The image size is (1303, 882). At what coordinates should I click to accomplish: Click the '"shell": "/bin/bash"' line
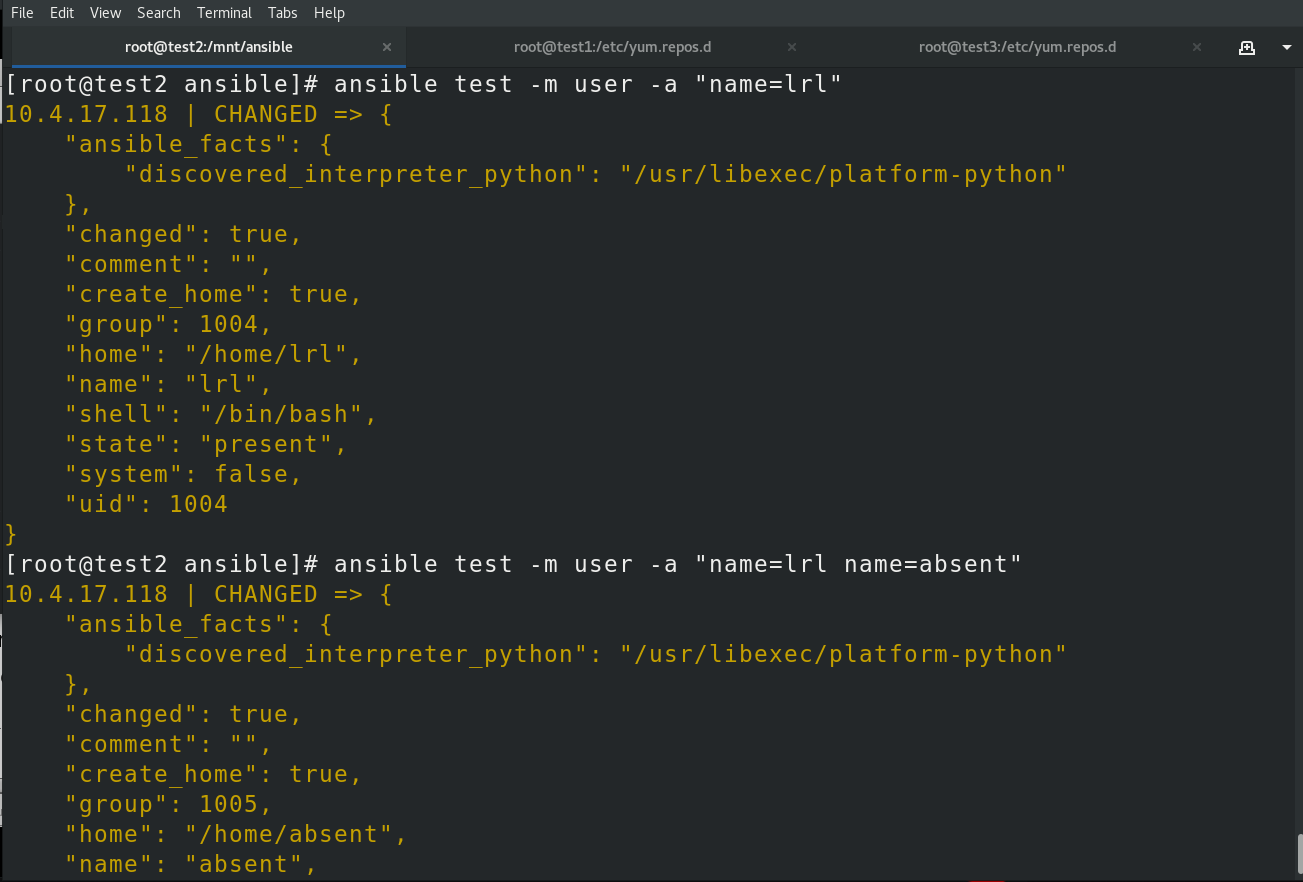click(x=221, y=414)
